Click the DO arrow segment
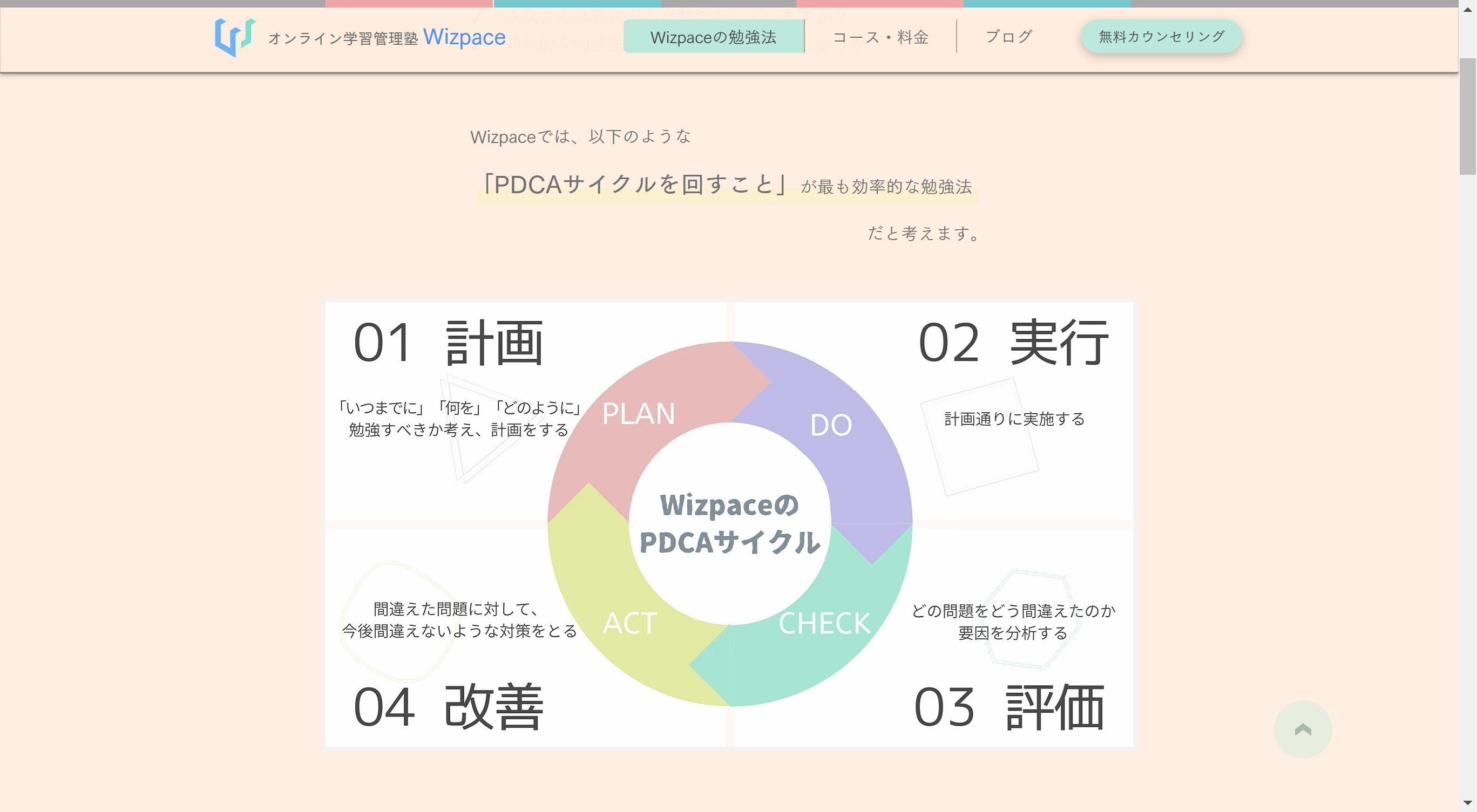Image resolution: width=1477 pixels, height=812 pixels. [831, 425]
